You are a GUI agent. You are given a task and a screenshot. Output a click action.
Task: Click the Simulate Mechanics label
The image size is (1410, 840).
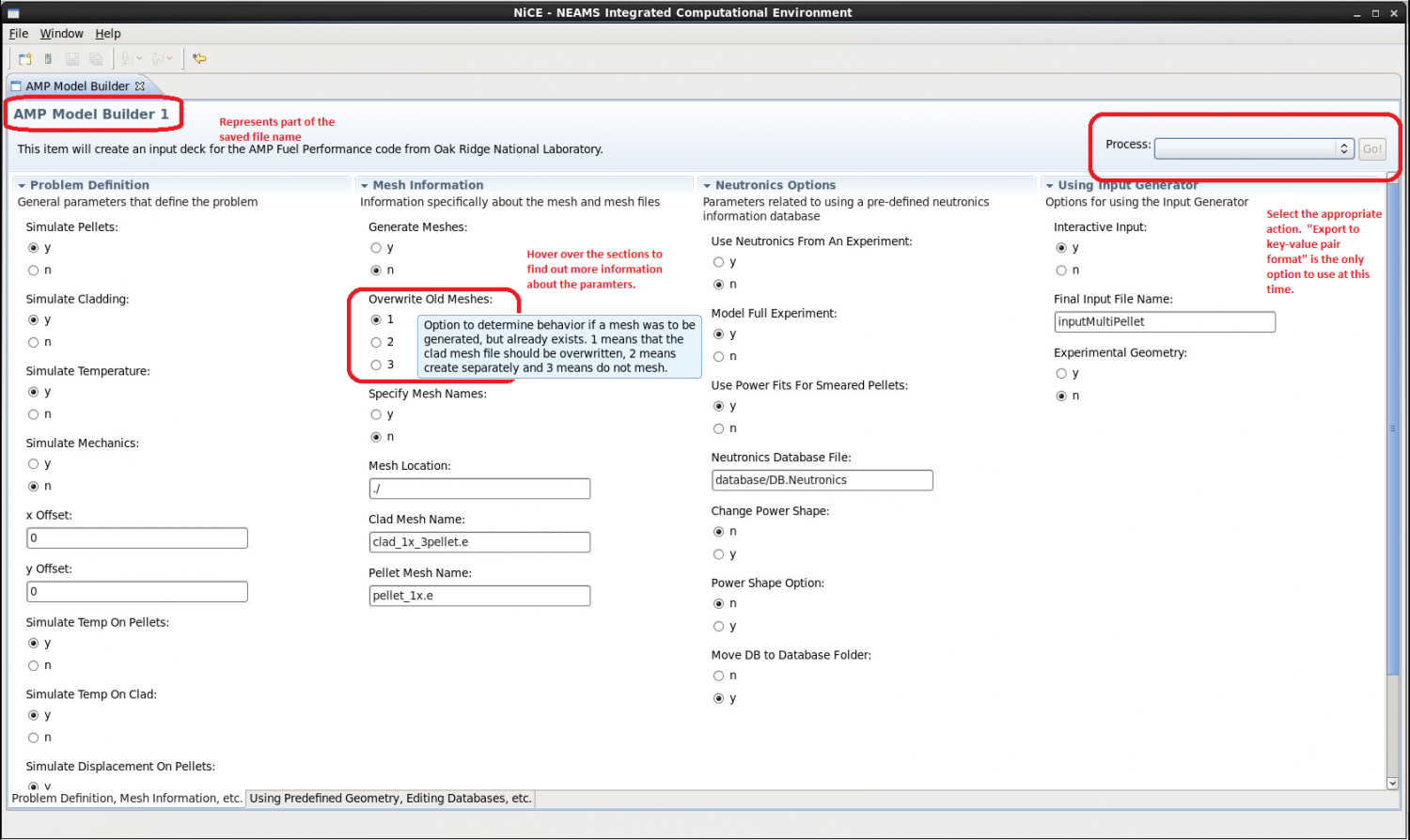(x=83, y=443)
